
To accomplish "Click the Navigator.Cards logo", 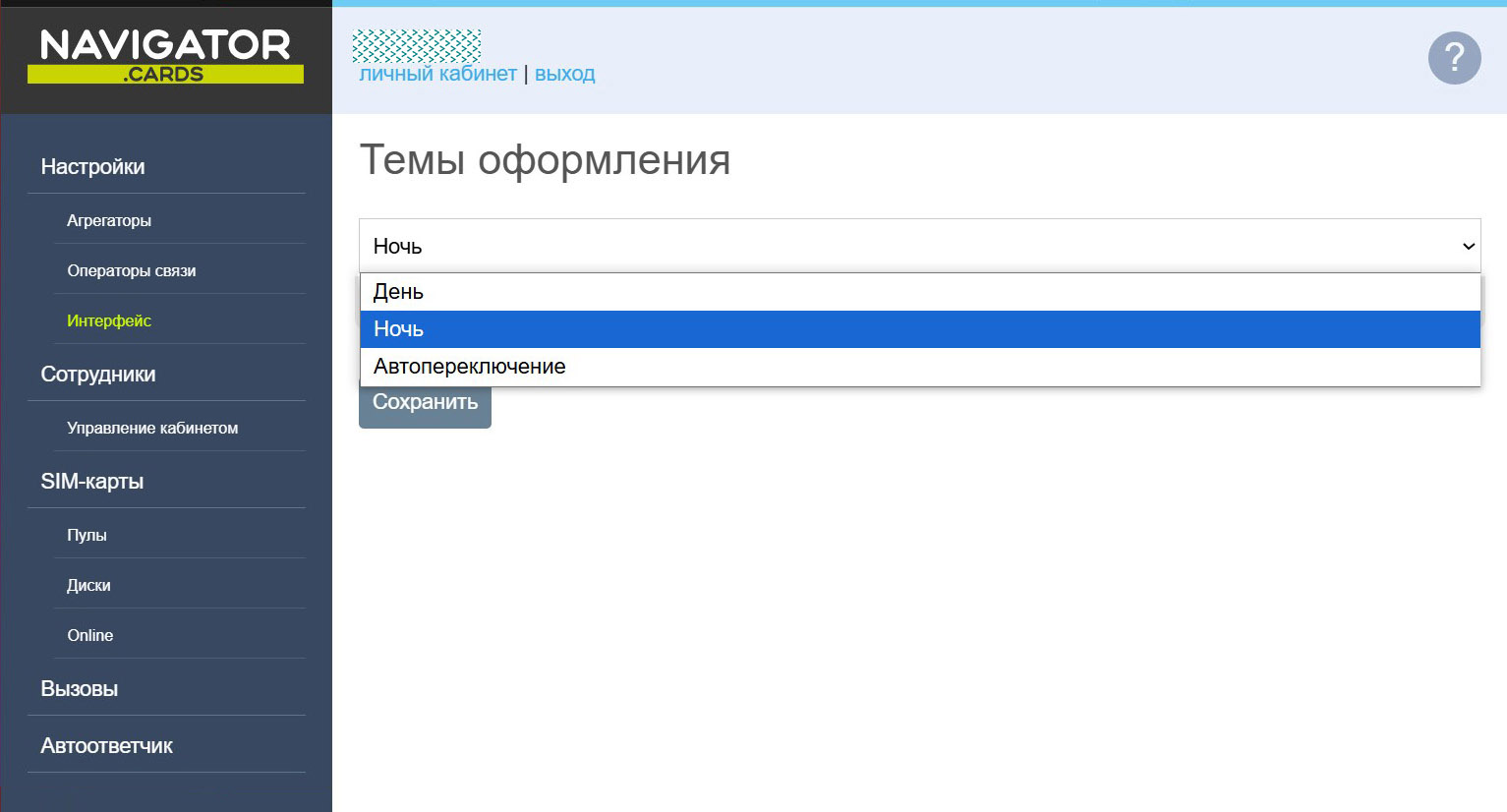I will click(x=165, y=56).
